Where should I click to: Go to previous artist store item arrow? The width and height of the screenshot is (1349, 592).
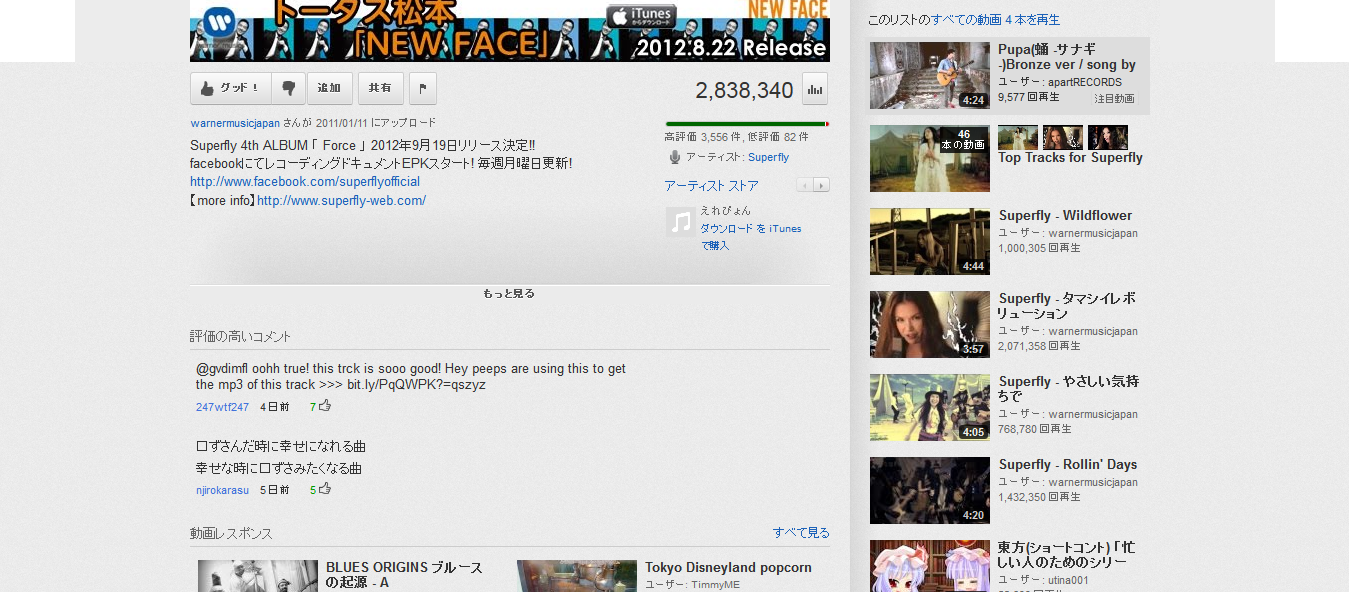pyautogui.click(x=804, y=185)
